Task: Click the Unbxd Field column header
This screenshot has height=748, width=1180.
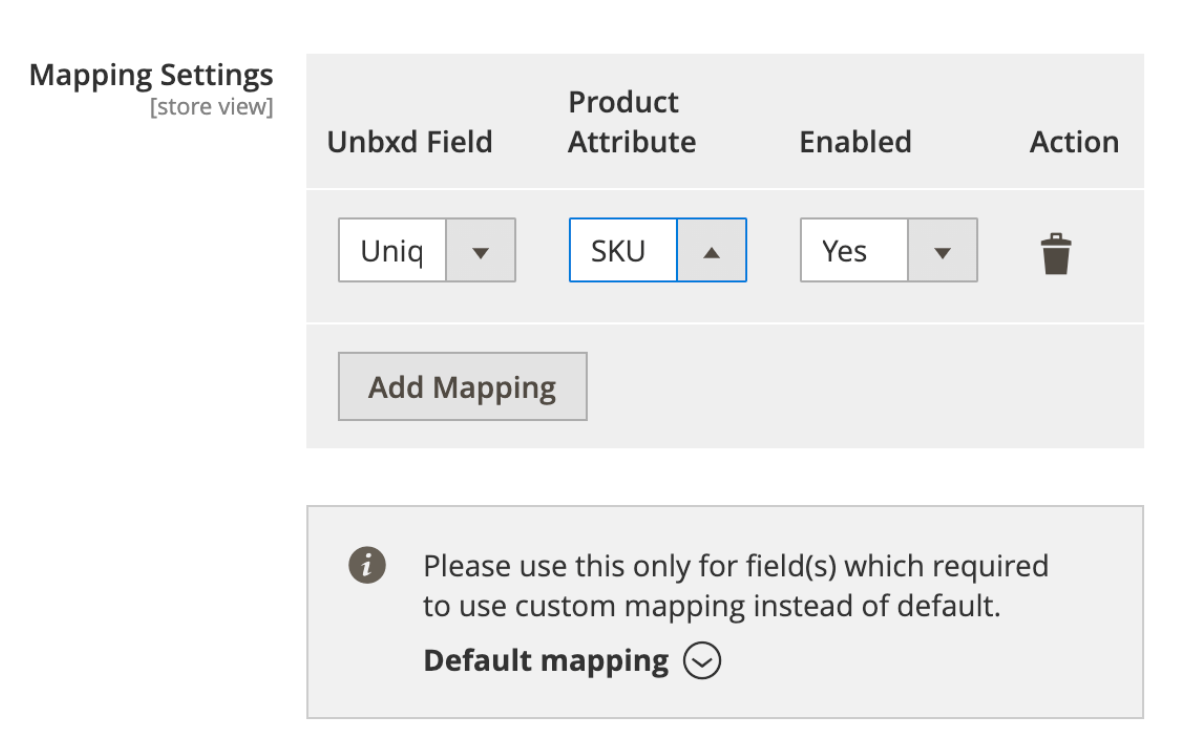Action: pos(409,141)
